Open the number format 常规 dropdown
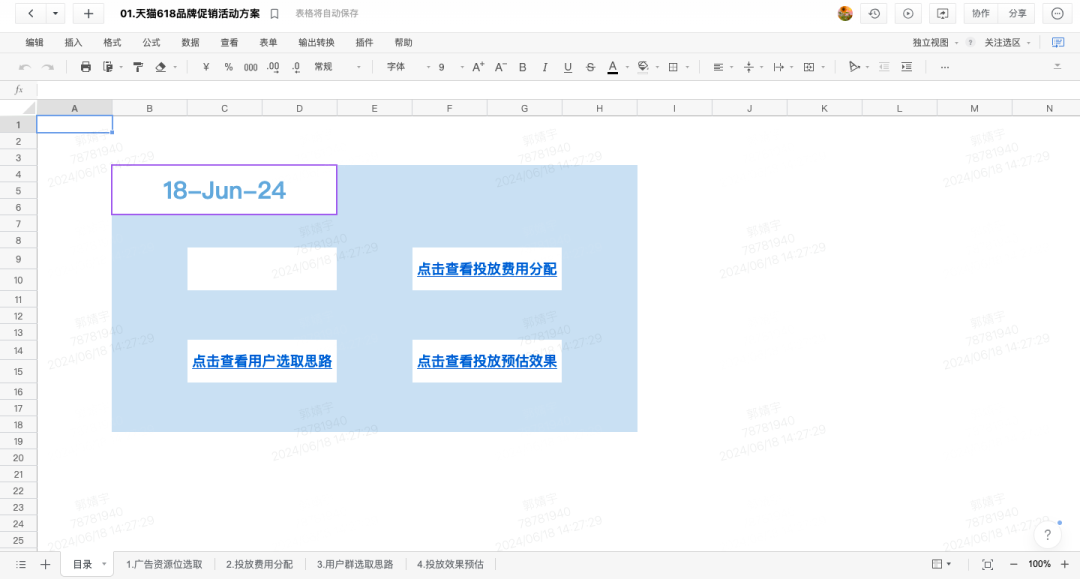The height and width of the screenshot is (579, 1080). [x=337, y=67]
